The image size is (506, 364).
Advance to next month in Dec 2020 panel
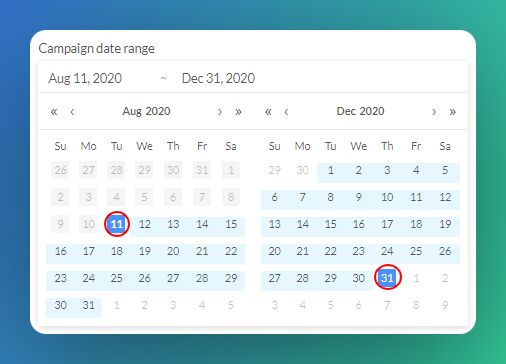tap(434, 112)
